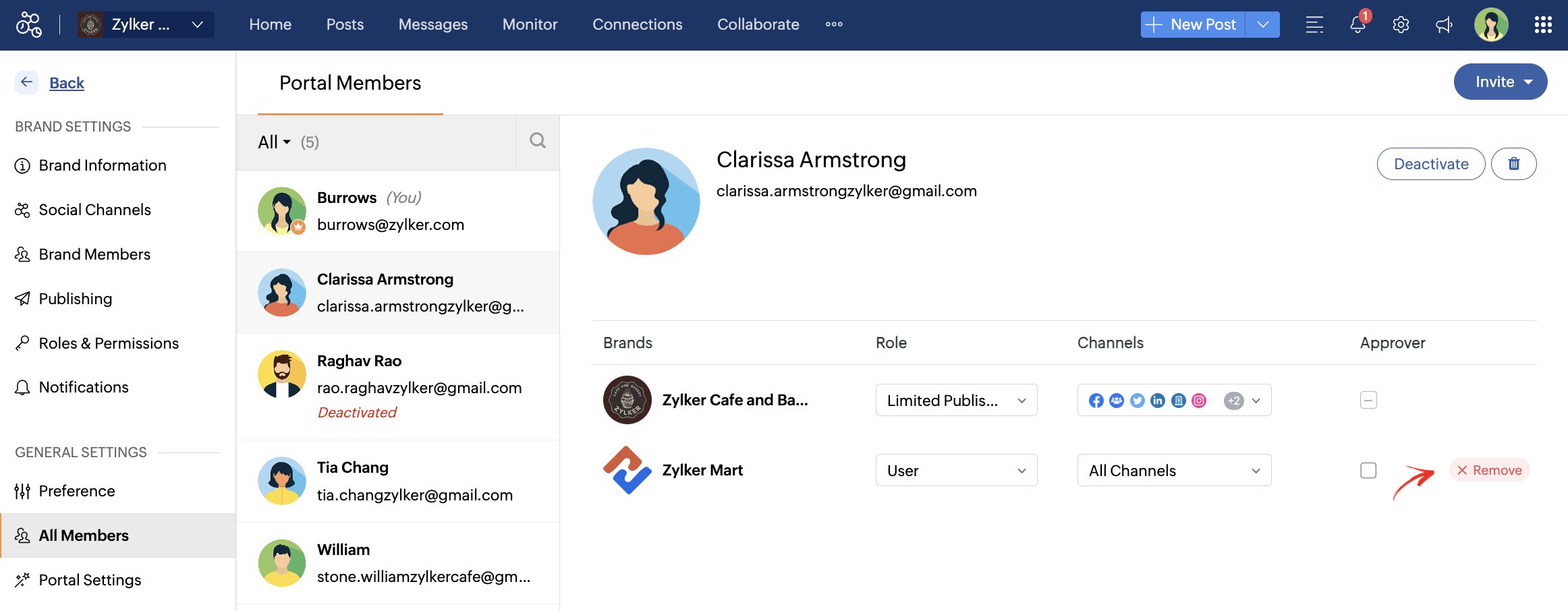Toggle approver checkbox for Zylker Mart
This screenshot has height=611, width=1568.
click(x=1368, y=470)
